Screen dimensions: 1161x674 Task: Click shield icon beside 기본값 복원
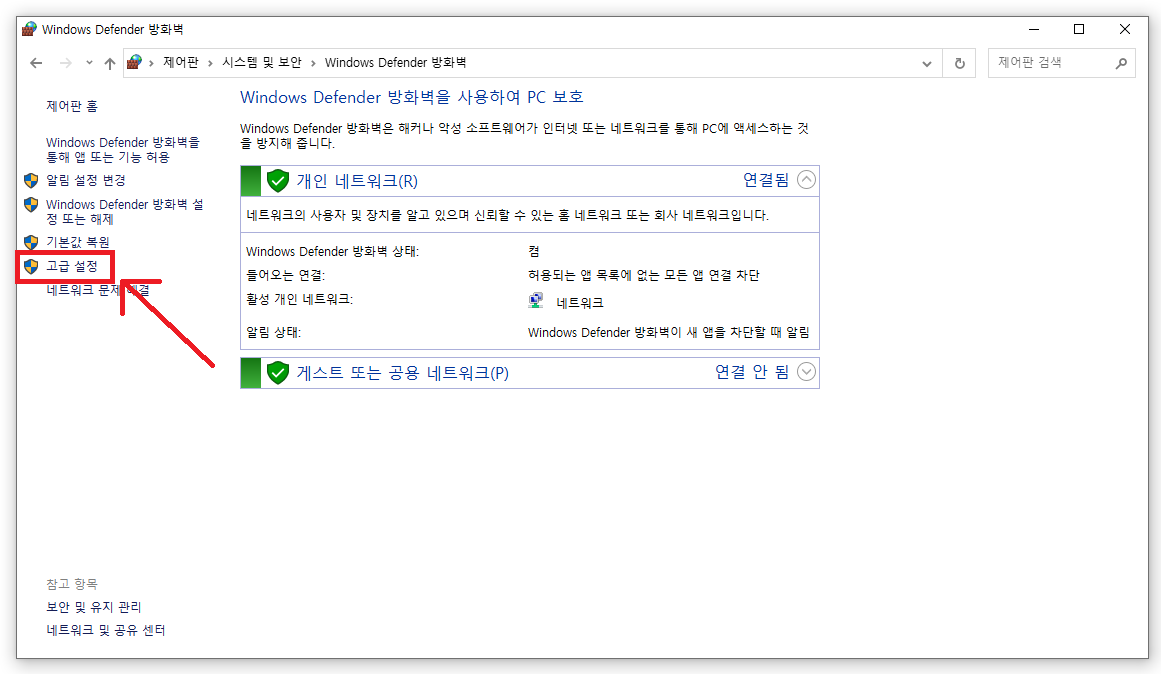pos(31,242)
